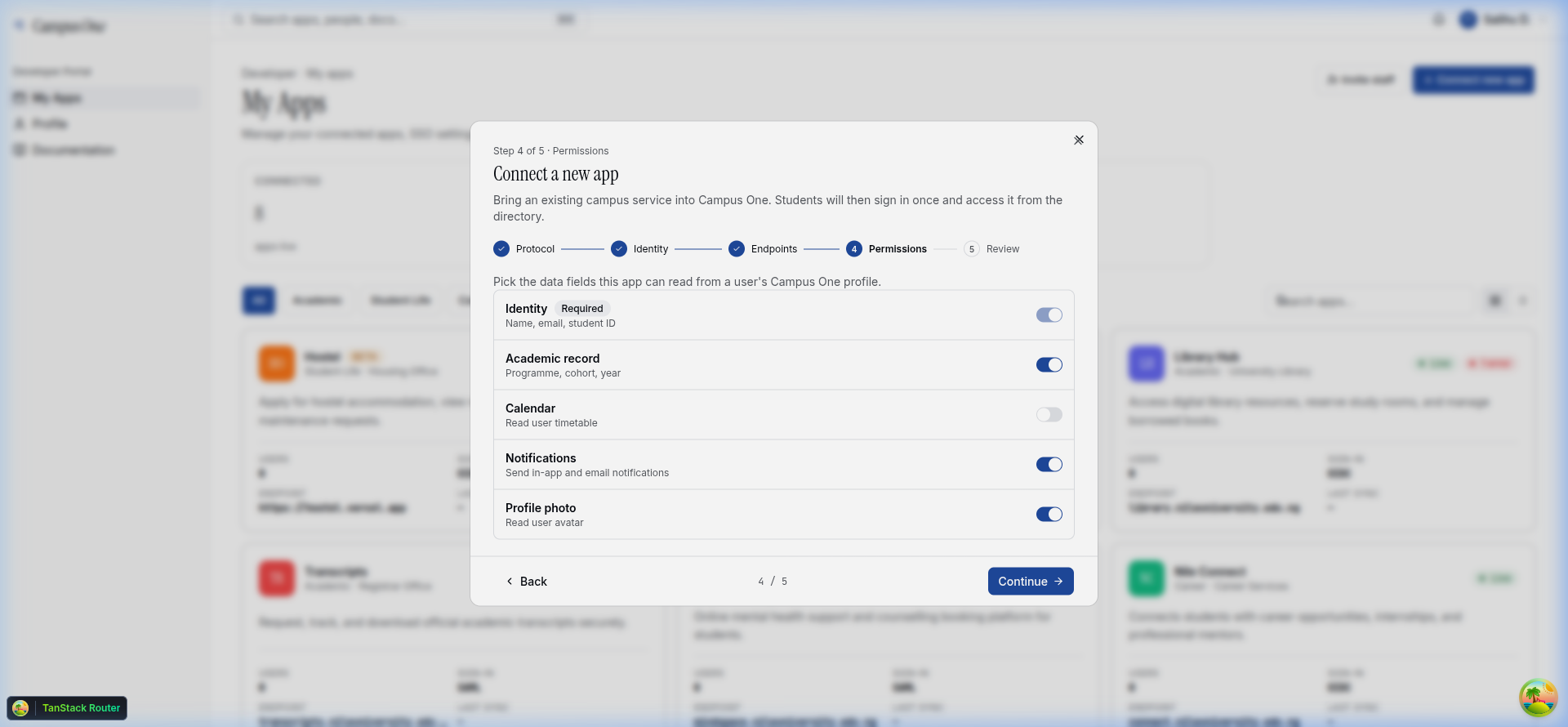
Task: Click the My Apps sidebar item
Action: point(105,98)
